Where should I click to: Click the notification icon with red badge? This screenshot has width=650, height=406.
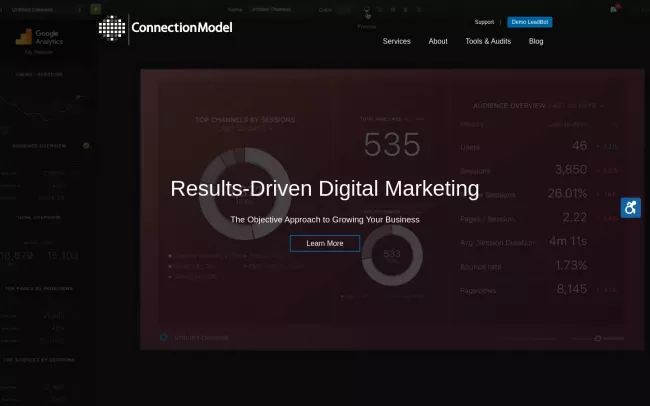[613, 9]
